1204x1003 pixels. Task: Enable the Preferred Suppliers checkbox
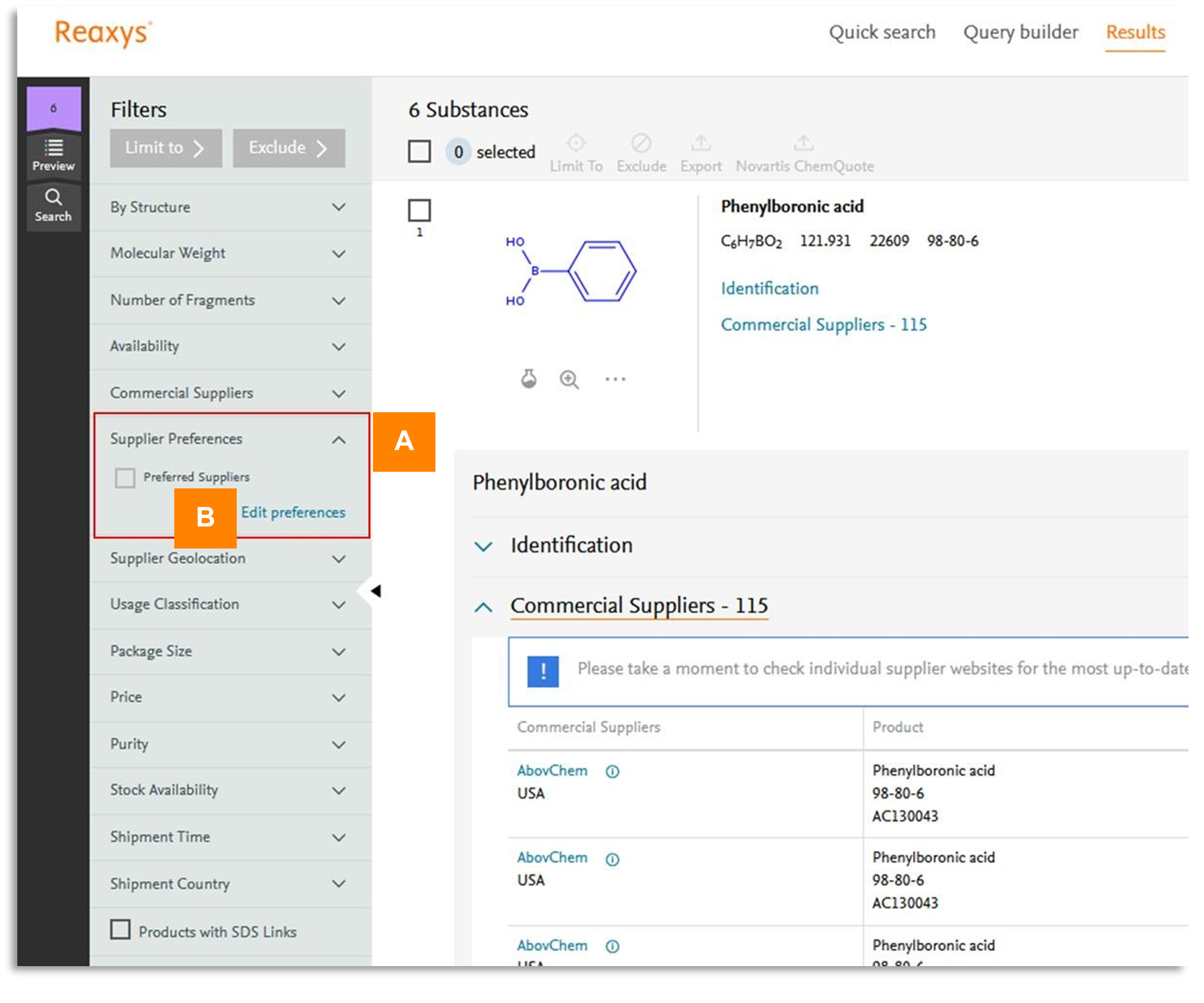125,477
